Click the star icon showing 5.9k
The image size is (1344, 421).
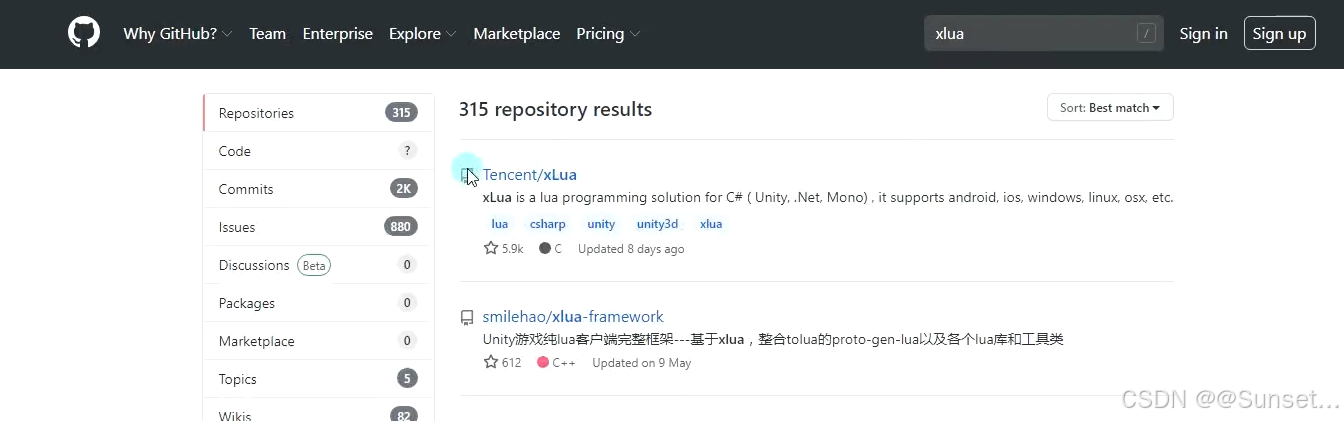(x=491, y=248)
